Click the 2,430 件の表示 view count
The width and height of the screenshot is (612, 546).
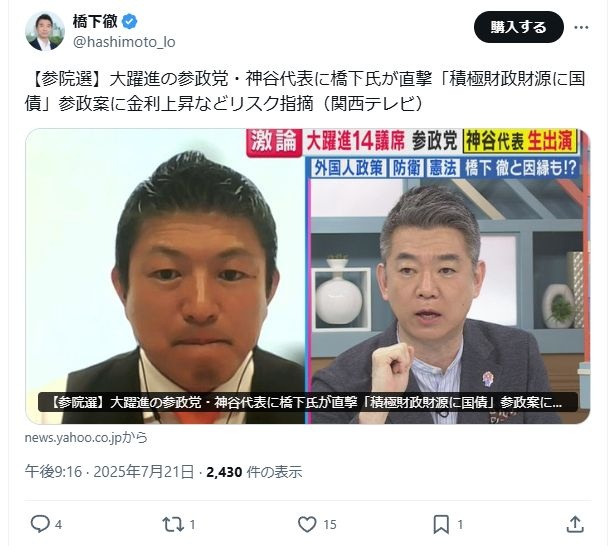(254, 471)
